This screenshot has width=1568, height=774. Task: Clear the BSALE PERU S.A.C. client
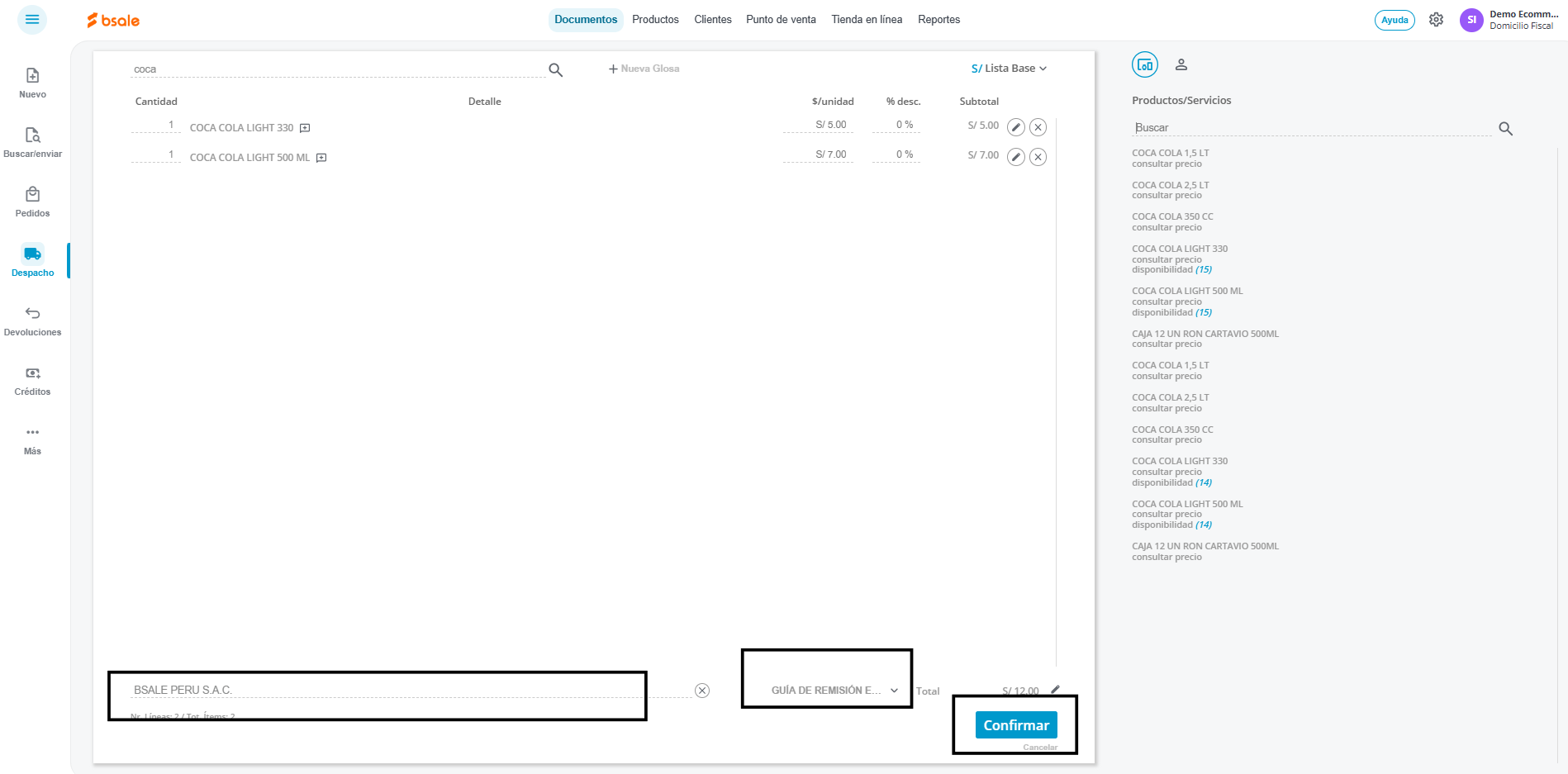702,691
